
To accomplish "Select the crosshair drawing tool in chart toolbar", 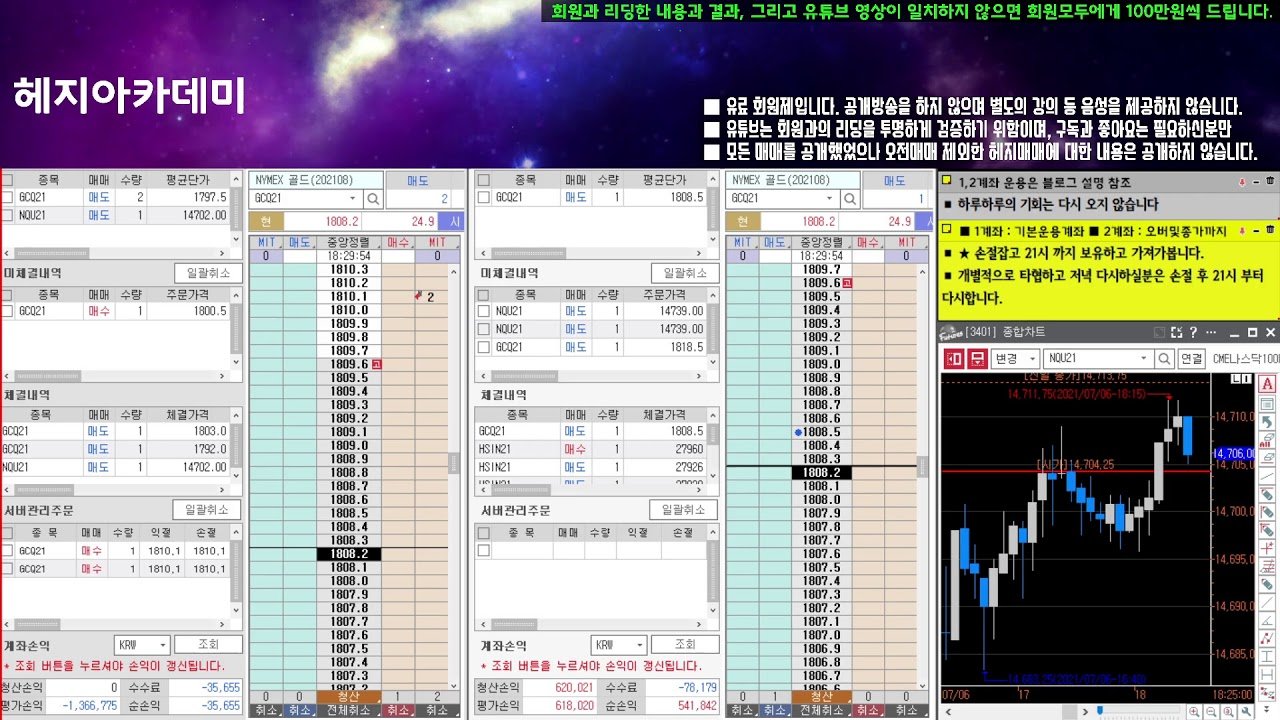I will 1268,548.
